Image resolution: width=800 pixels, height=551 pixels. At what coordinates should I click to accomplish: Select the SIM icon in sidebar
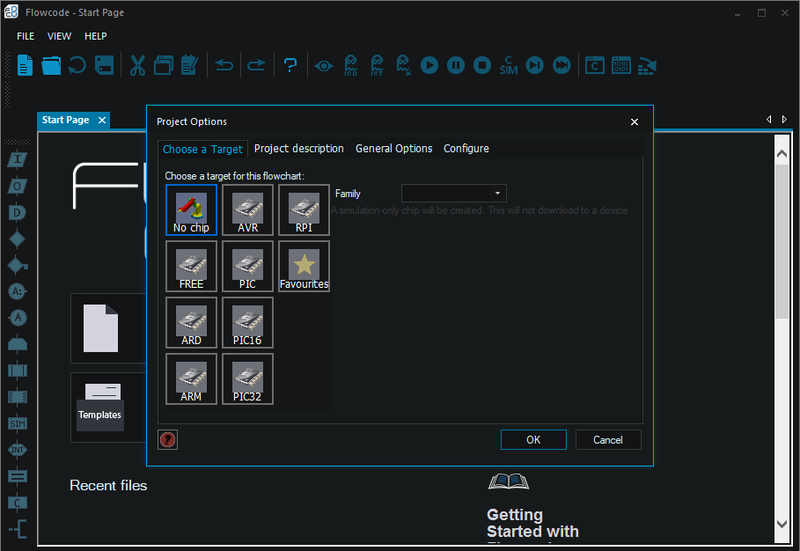coord(17,423)
